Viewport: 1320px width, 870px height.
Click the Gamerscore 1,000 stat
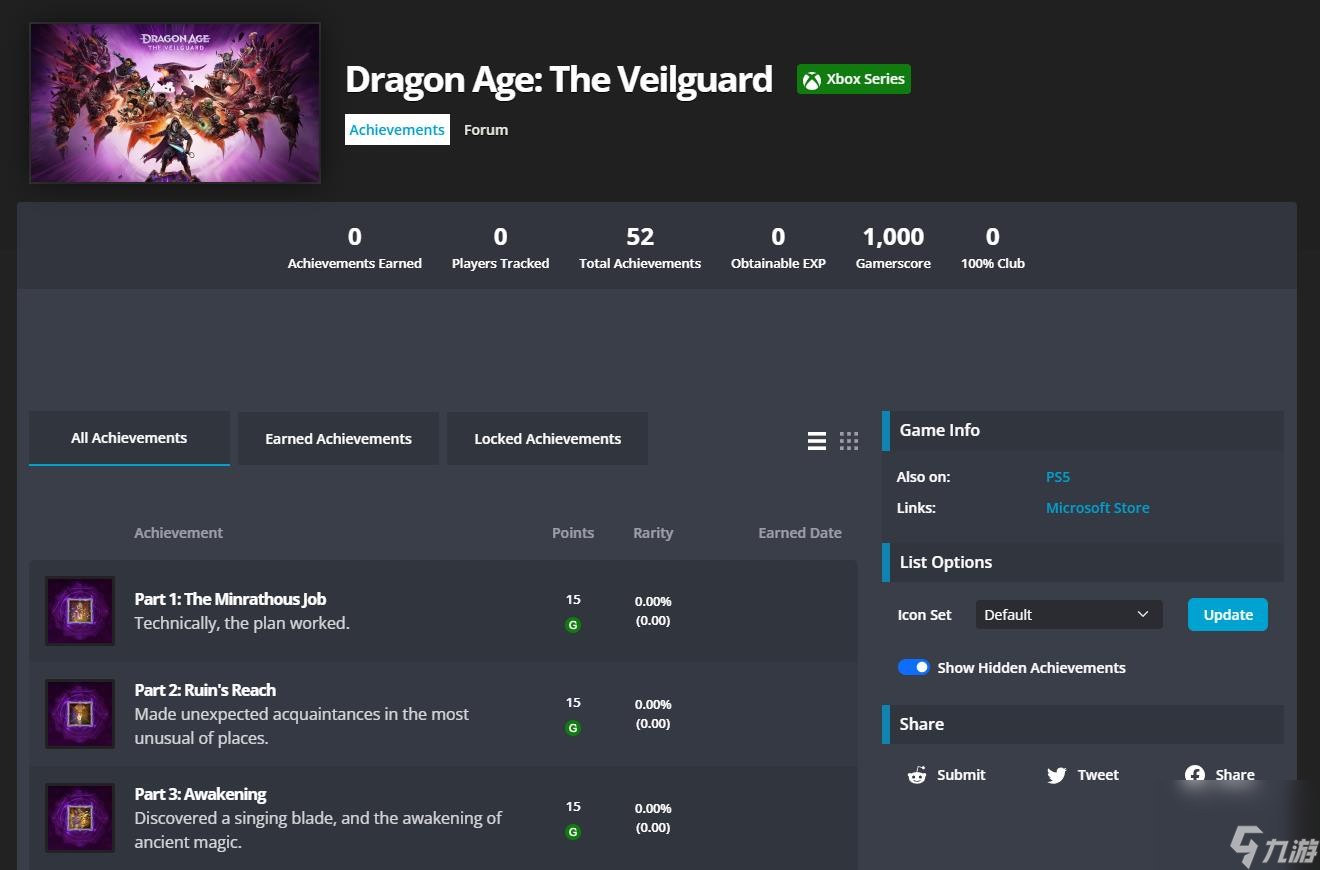point(893,248)
